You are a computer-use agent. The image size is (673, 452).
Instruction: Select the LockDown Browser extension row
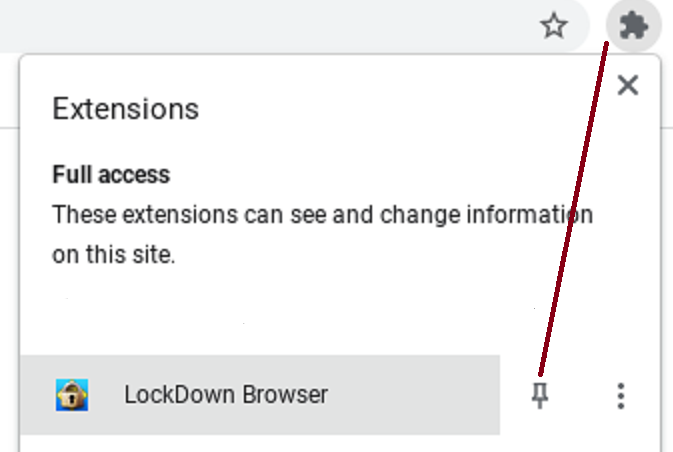tap(260, 395)
